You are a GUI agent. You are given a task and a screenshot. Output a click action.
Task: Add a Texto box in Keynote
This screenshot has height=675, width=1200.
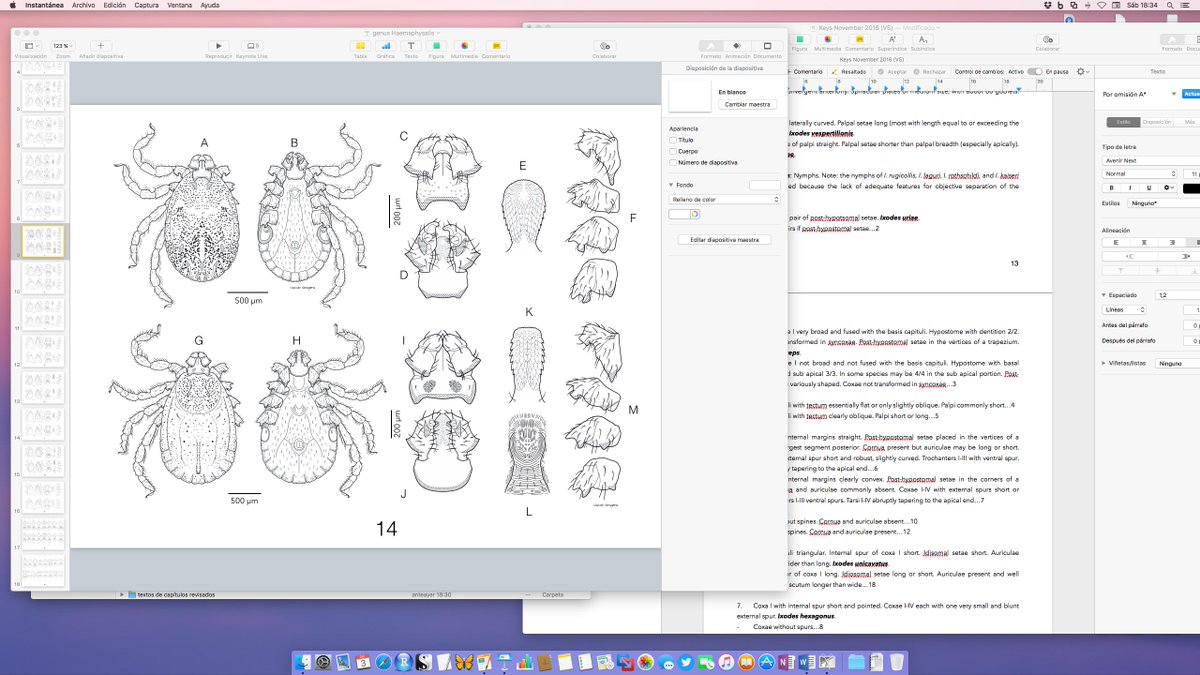(x=411, y=46)
